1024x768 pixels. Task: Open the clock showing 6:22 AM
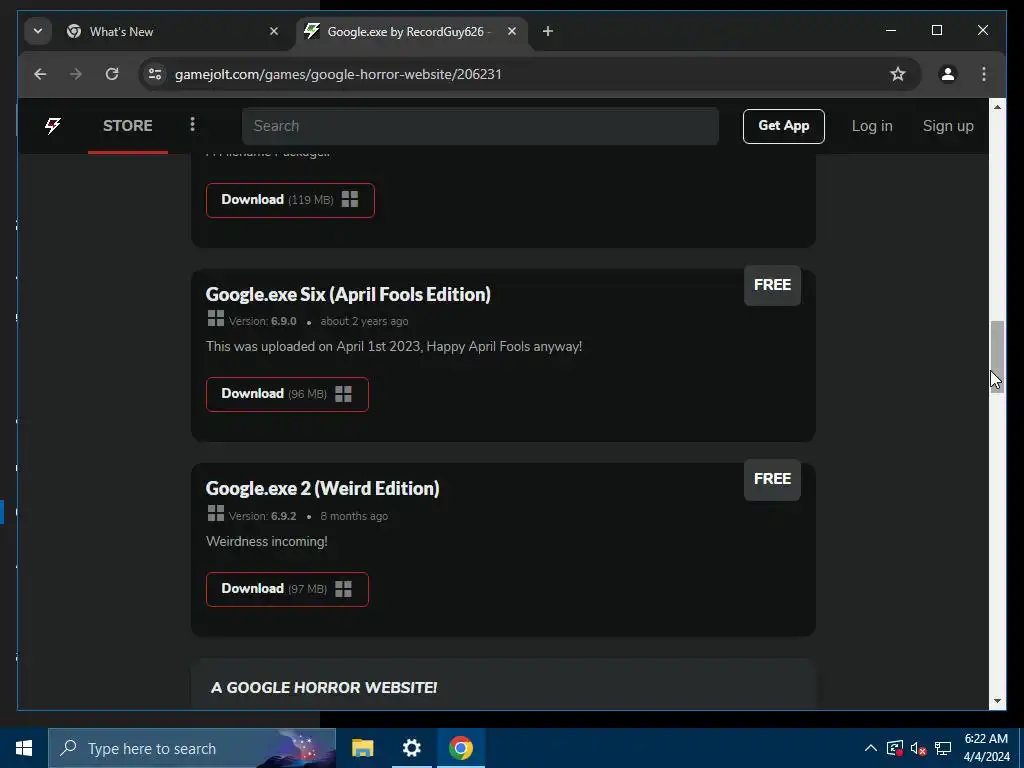click(x=986, y=748)
